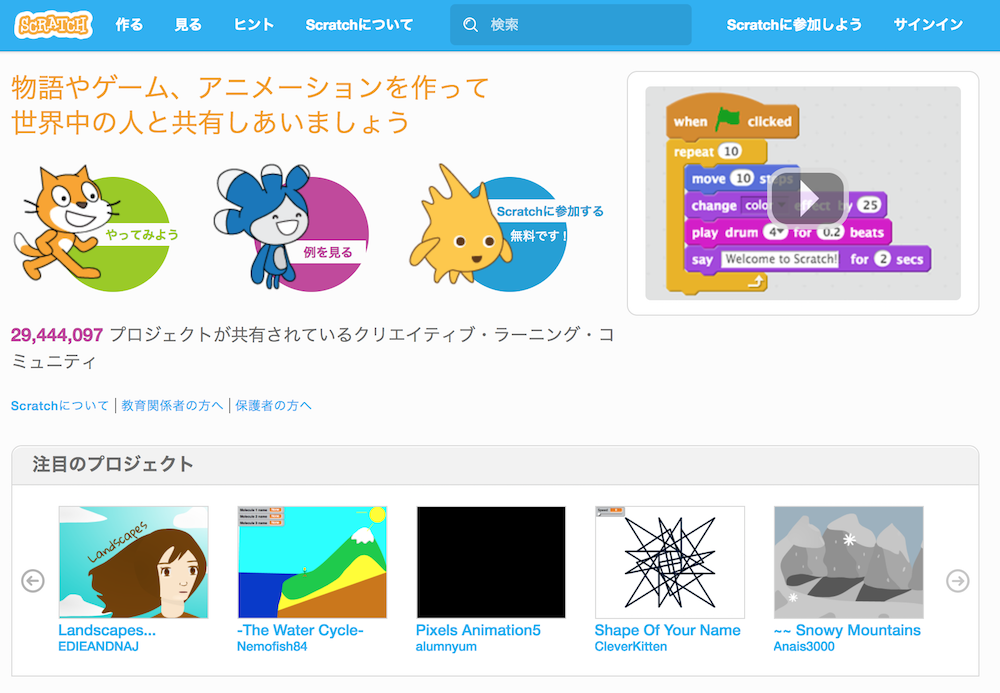Go to previous featured projects
Image resolution: width=1000 pixels, height=693 pixels.
33,581
